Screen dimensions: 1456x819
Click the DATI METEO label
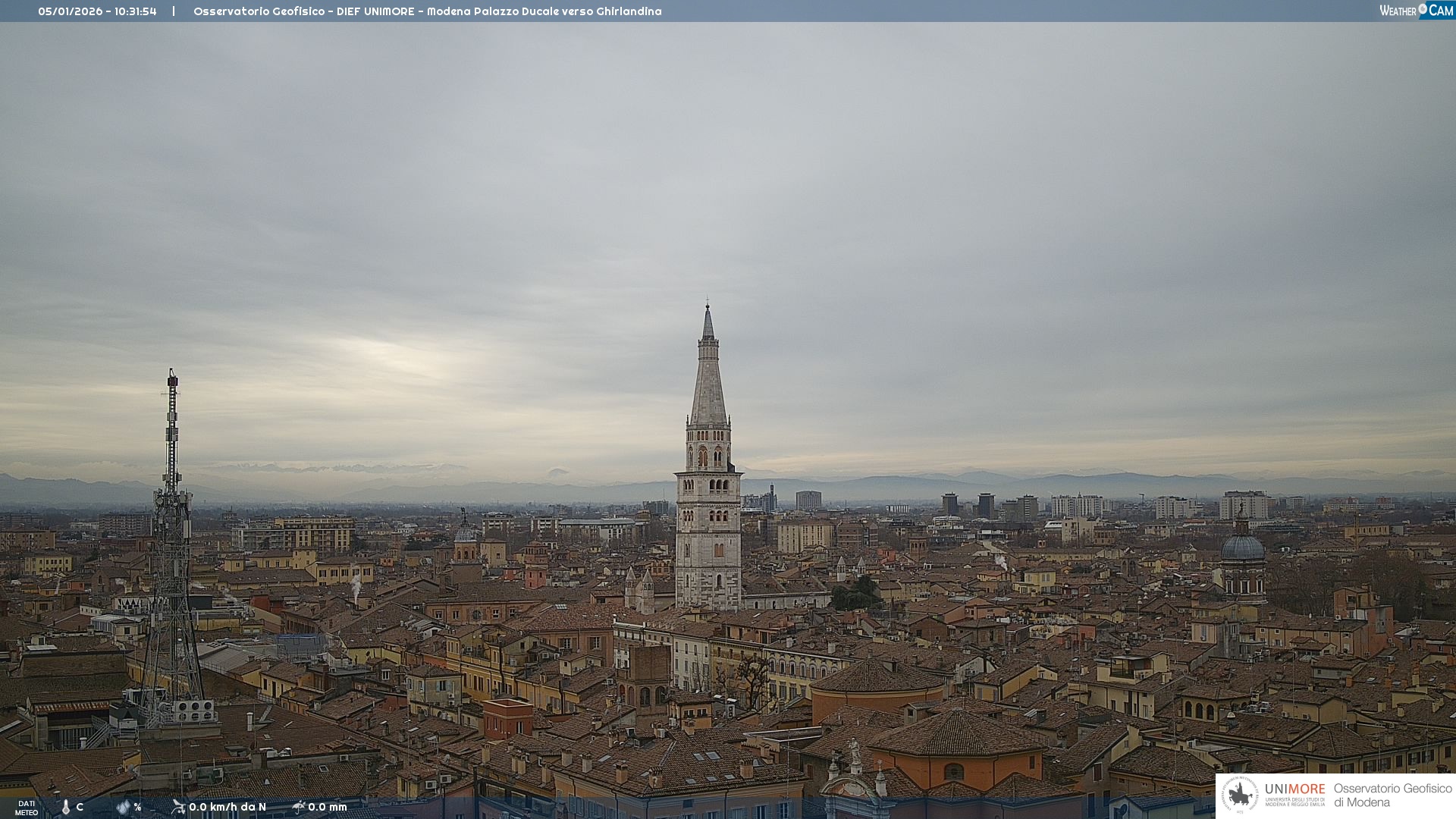26,808
